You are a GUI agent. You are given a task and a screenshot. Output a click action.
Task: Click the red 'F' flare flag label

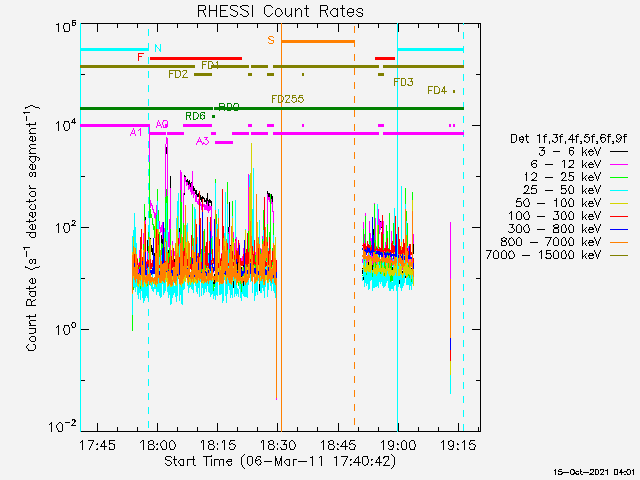tap(140, 57)
